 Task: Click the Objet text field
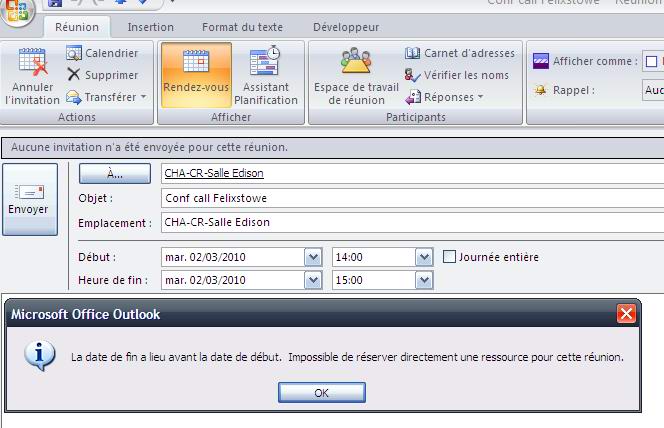click(410, 198)
